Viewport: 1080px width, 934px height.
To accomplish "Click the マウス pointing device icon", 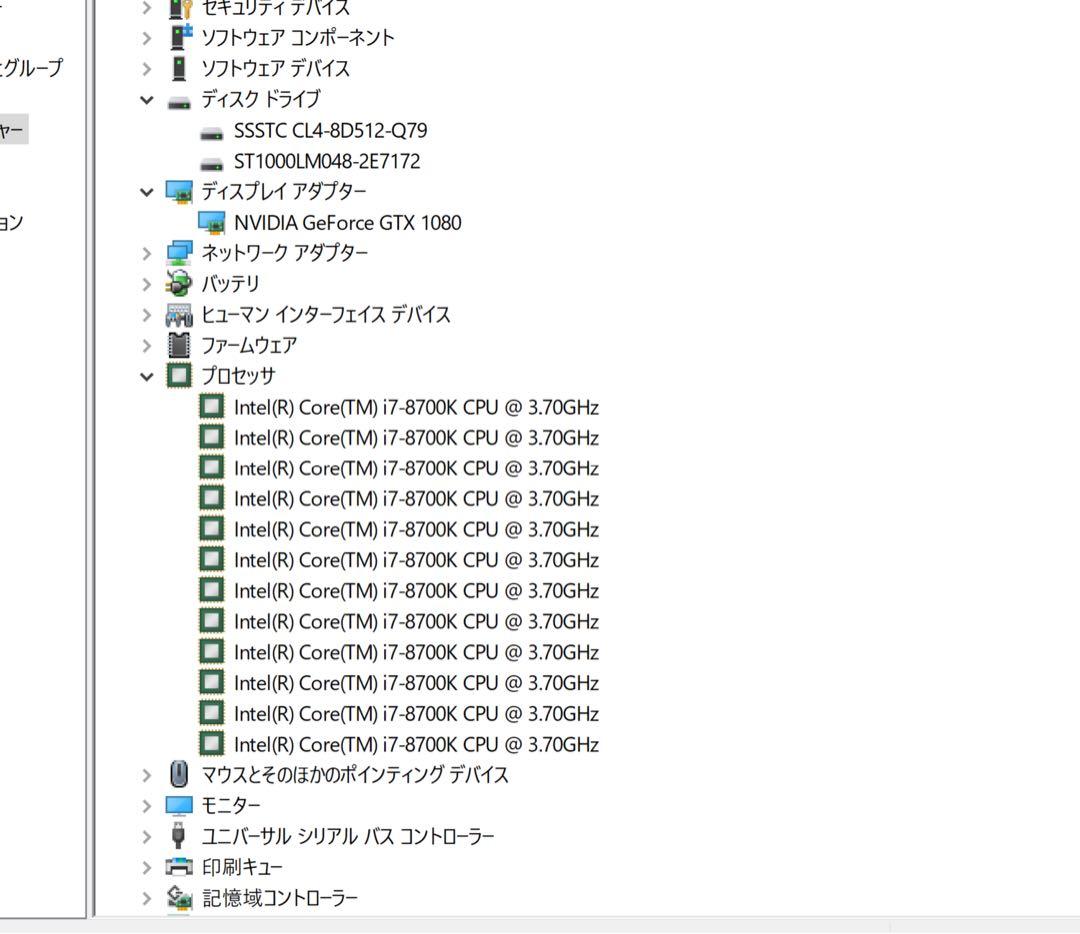I will click(181, 775).
